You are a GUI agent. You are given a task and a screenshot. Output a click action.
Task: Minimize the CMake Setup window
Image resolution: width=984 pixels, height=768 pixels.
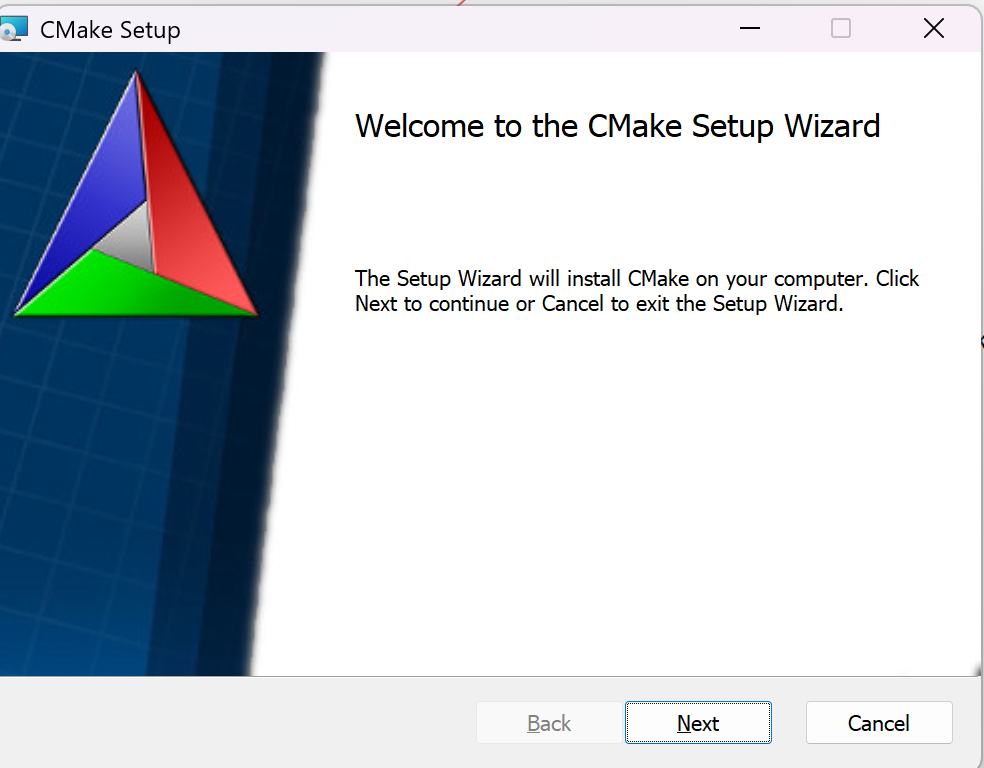(749, 28)
